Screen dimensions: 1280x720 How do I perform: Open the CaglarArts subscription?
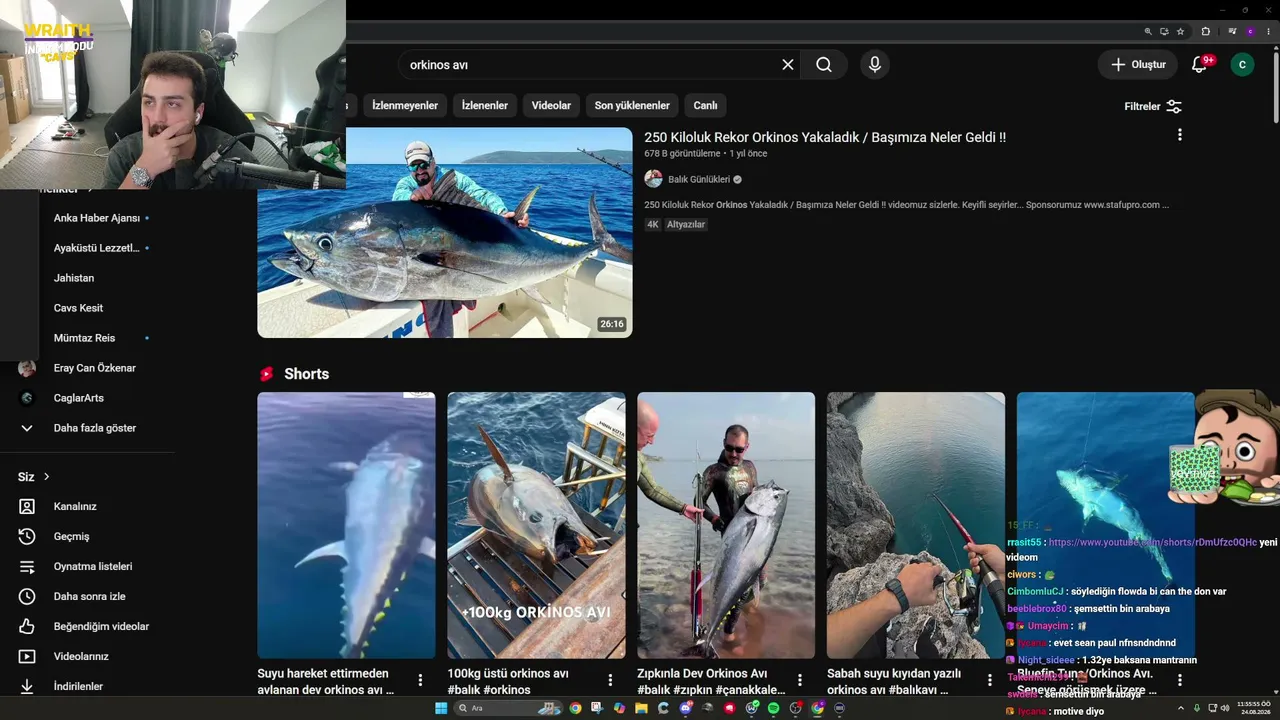79,398
